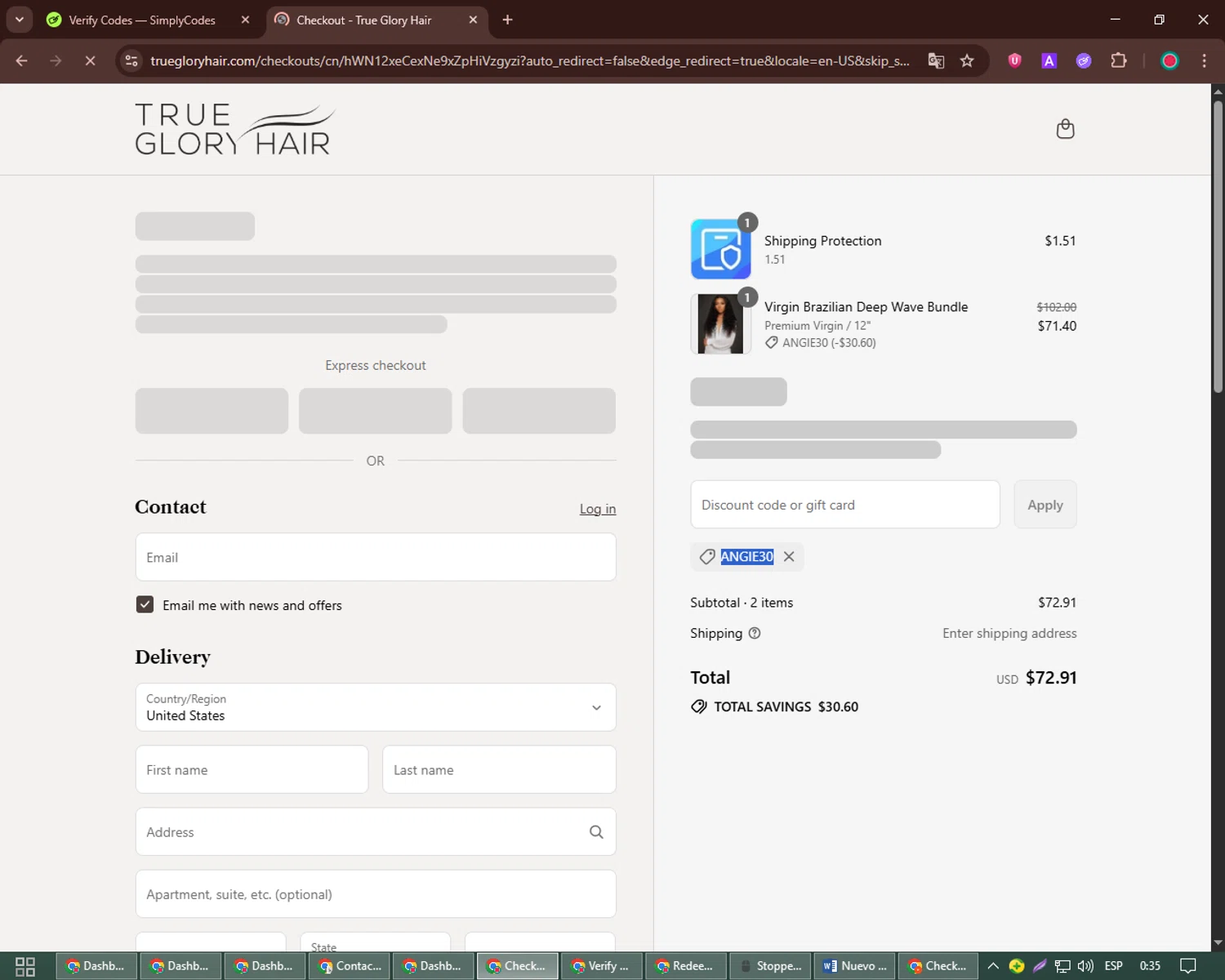Remove the ANGIE30 discount code

click(789, 556)
